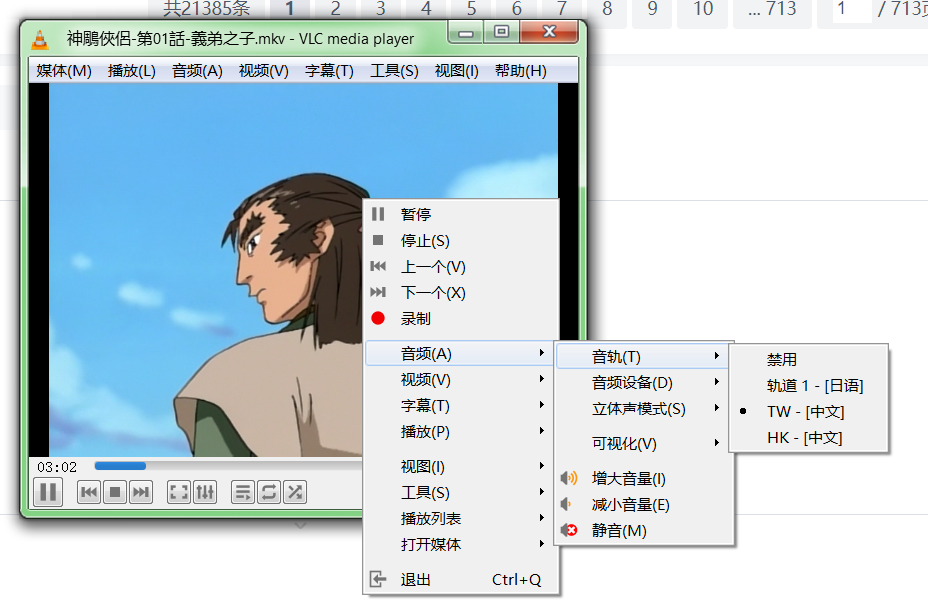Expand 字幕(T) submenu in context menu
The height and width of the screenshot is (606, 928).
coord(461,405)
